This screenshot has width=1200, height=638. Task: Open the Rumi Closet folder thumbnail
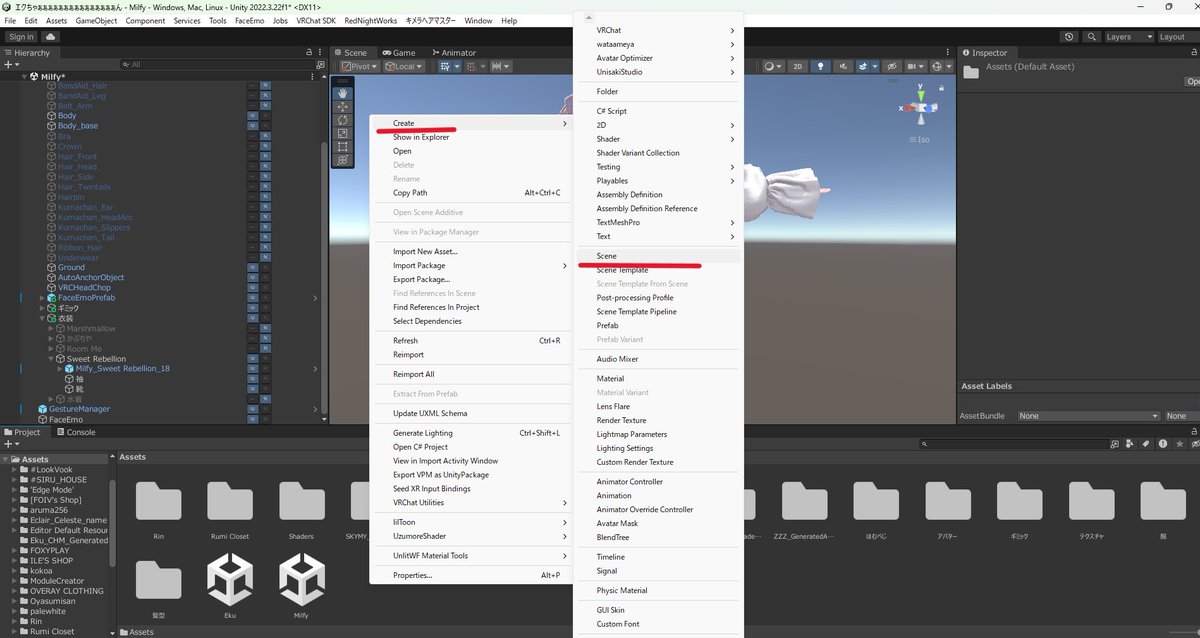coord(230,504)
